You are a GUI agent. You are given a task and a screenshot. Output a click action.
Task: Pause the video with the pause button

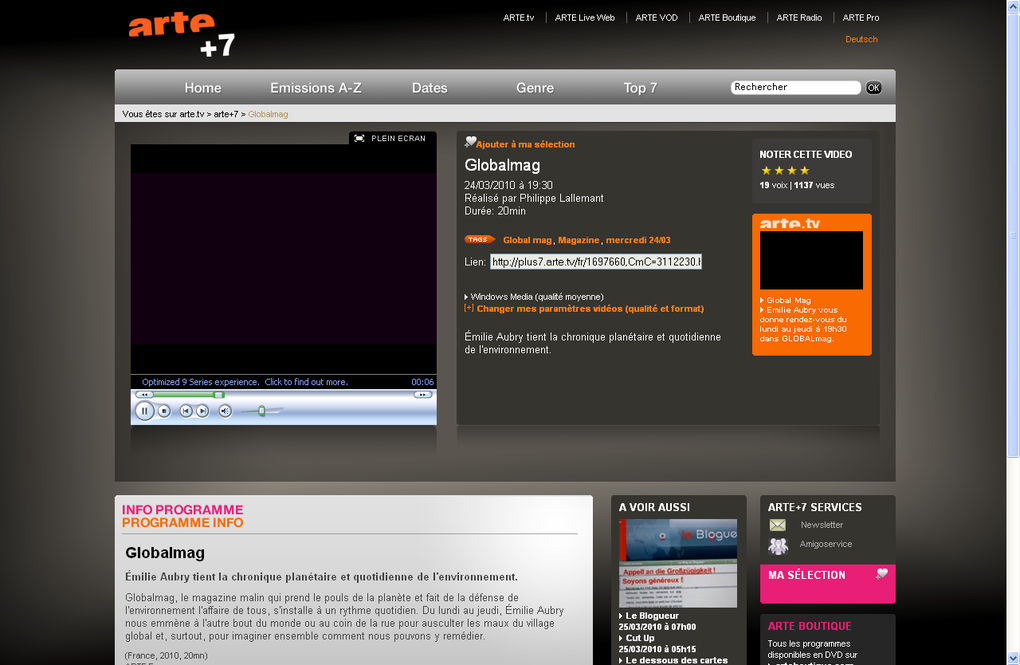pos(144,411)
